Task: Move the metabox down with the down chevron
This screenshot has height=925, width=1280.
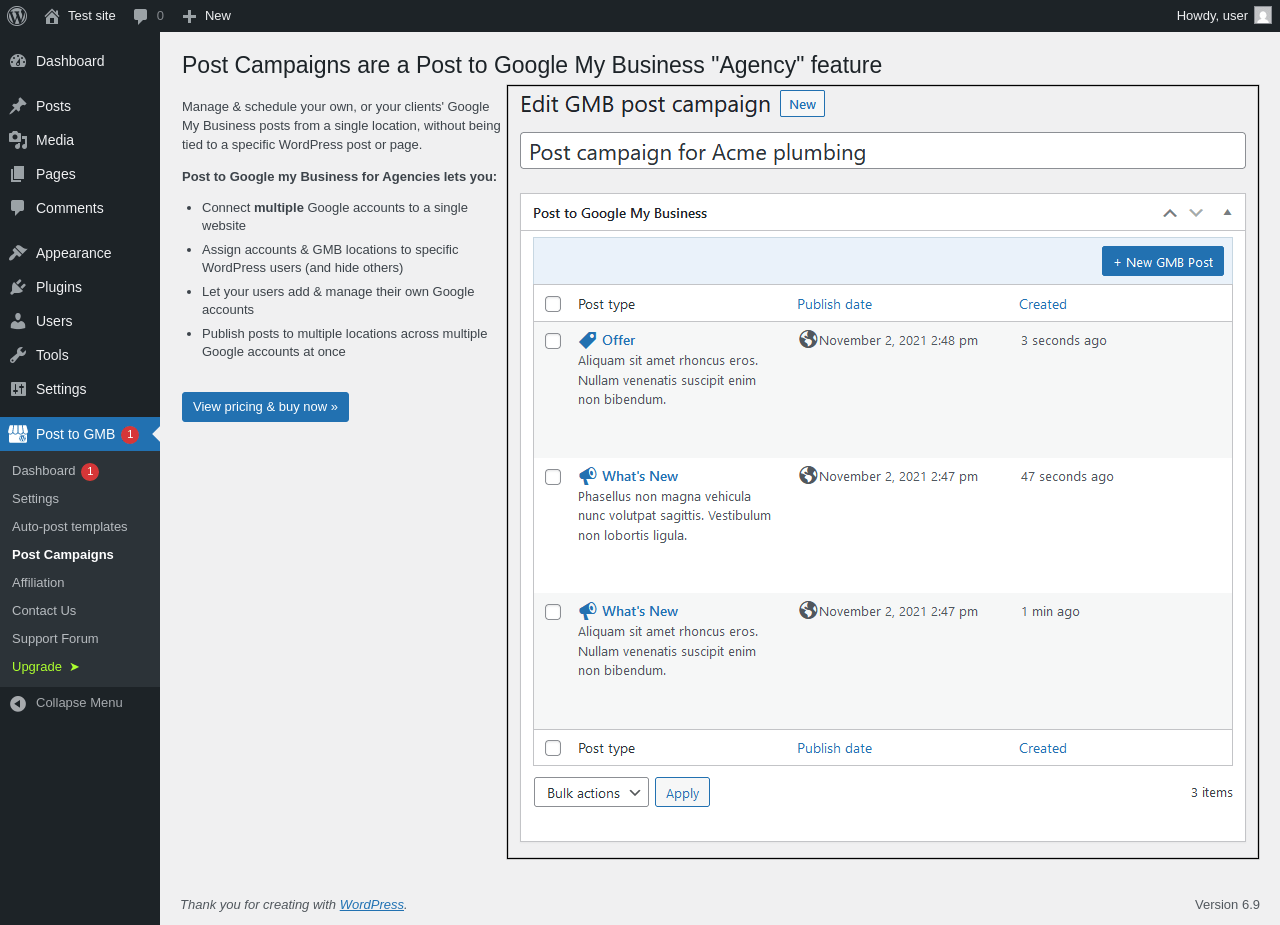Action: [1196, 213]
